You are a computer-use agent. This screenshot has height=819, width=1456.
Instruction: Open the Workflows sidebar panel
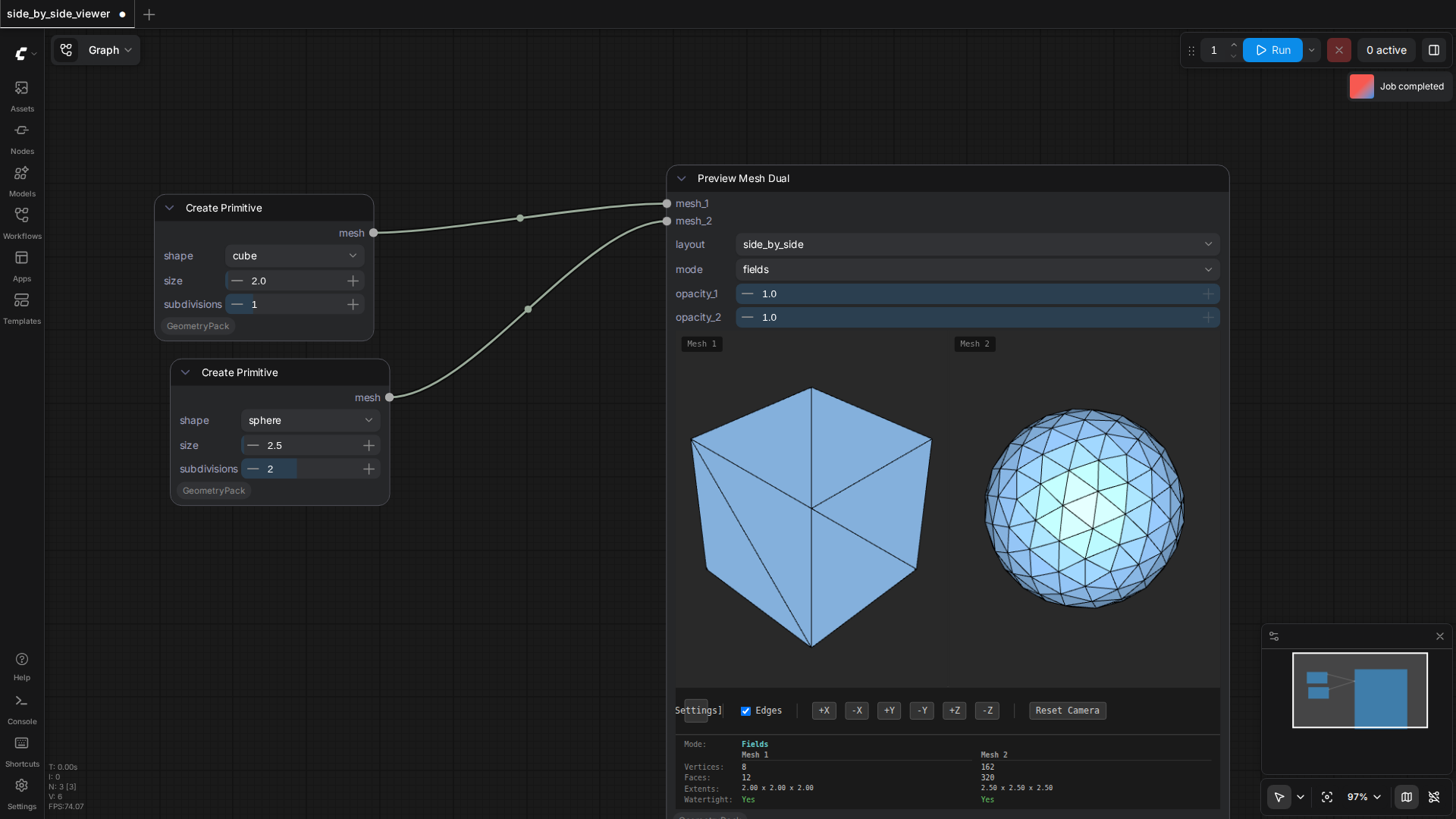22,224
